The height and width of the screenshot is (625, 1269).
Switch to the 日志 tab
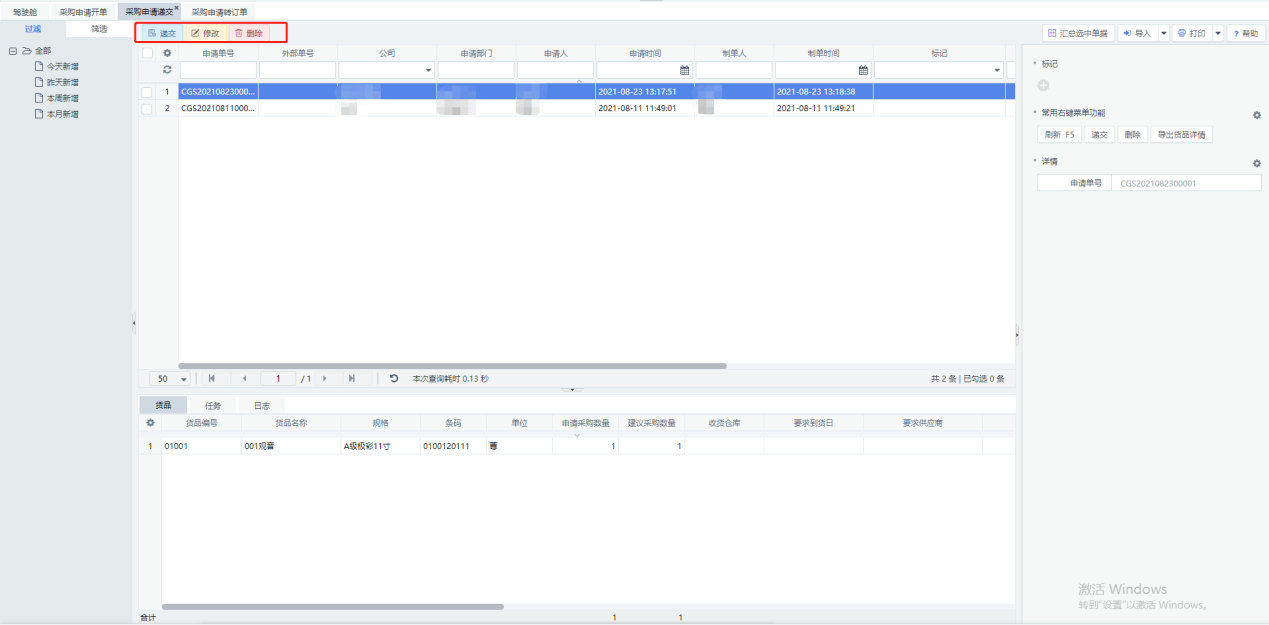click(261, 406)
